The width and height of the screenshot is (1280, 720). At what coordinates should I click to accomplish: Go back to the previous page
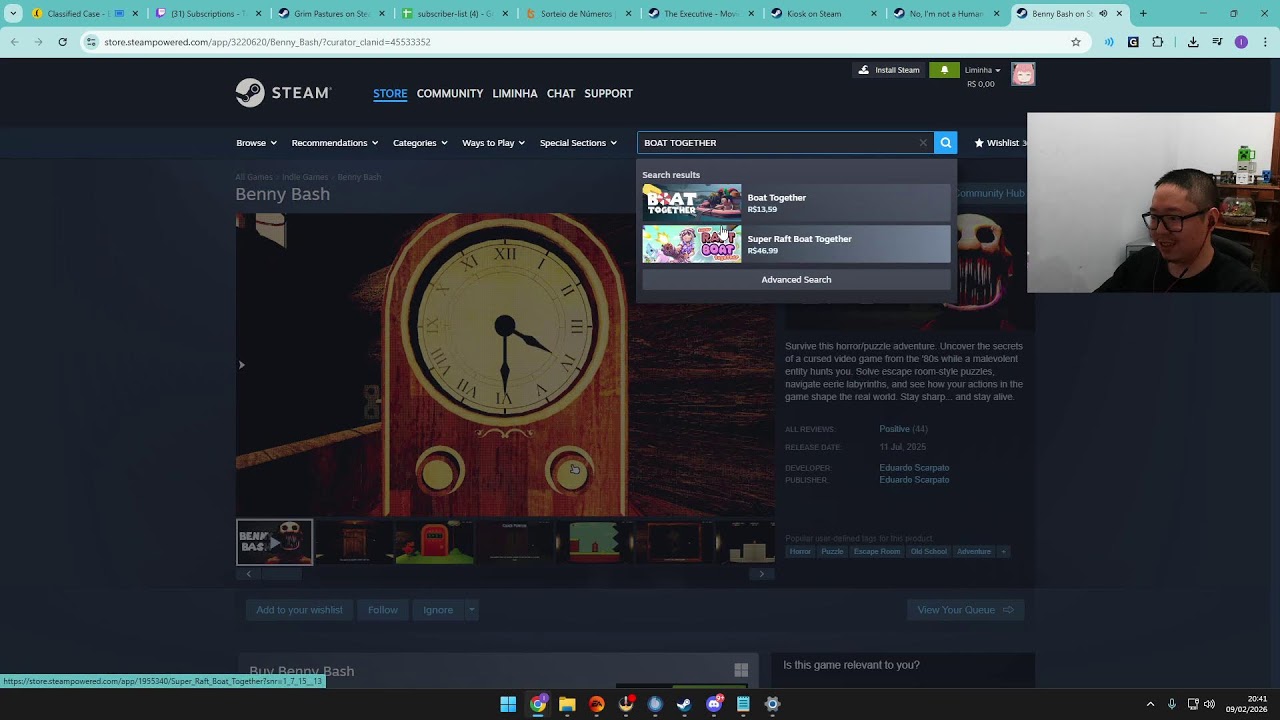[x=14, y=42]
